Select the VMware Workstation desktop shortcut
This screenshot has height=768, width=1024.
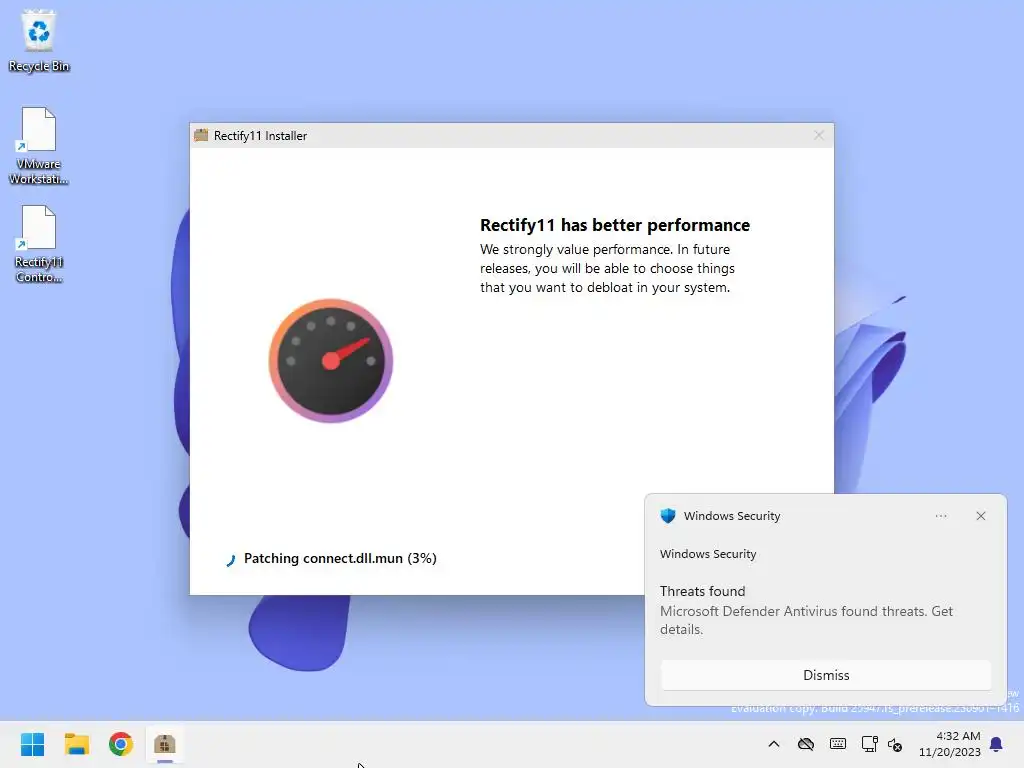(39, 146)
